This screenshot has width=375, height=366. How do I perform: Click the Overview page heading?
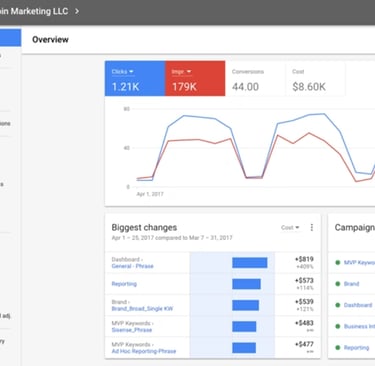[x=50, y=40]
